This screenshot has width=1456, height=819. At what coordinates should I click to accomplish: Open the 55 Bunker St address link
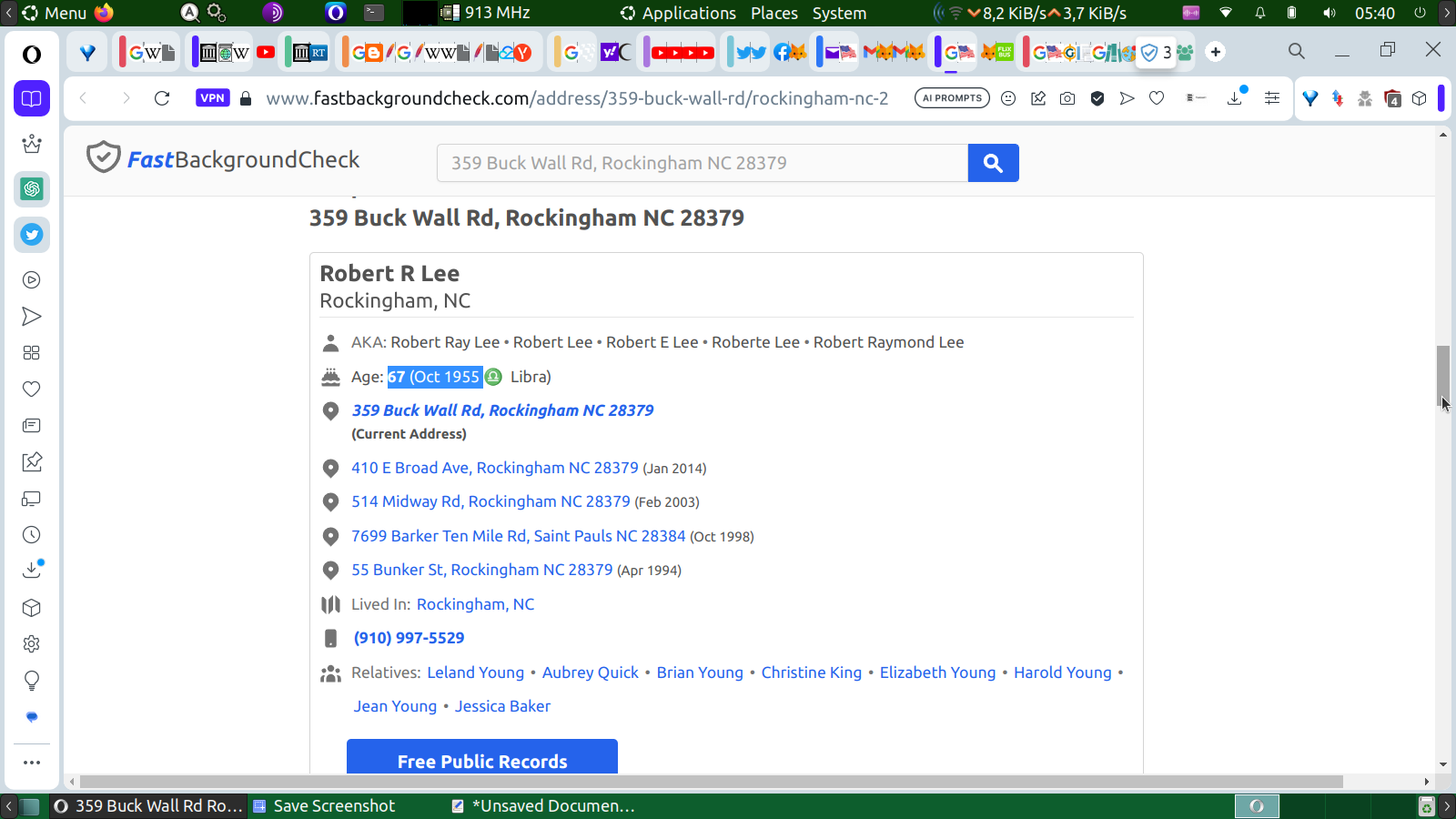pyautogui.click(x=482, y=570)
